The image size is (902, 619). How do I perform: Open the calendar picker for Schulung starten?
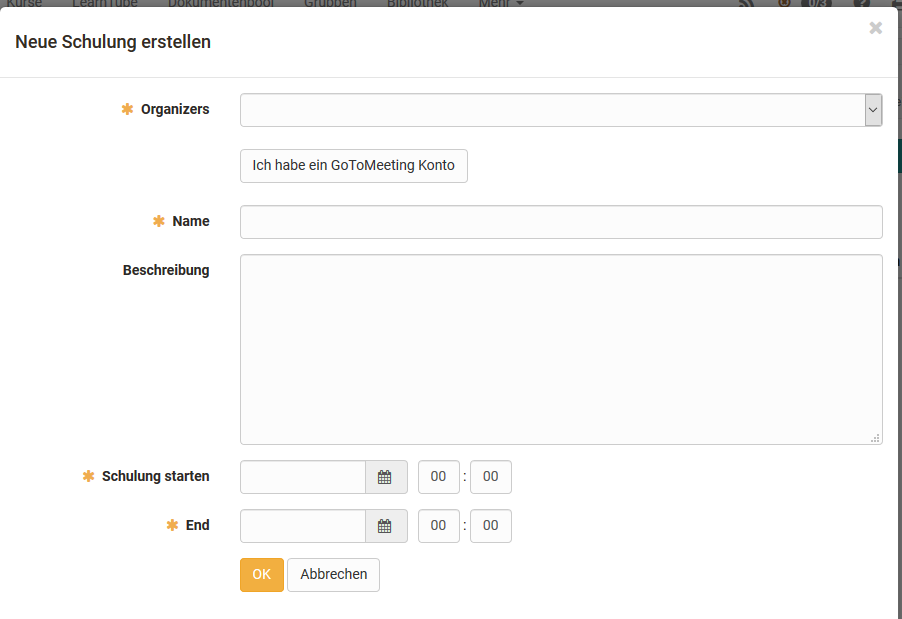(386, 477)
